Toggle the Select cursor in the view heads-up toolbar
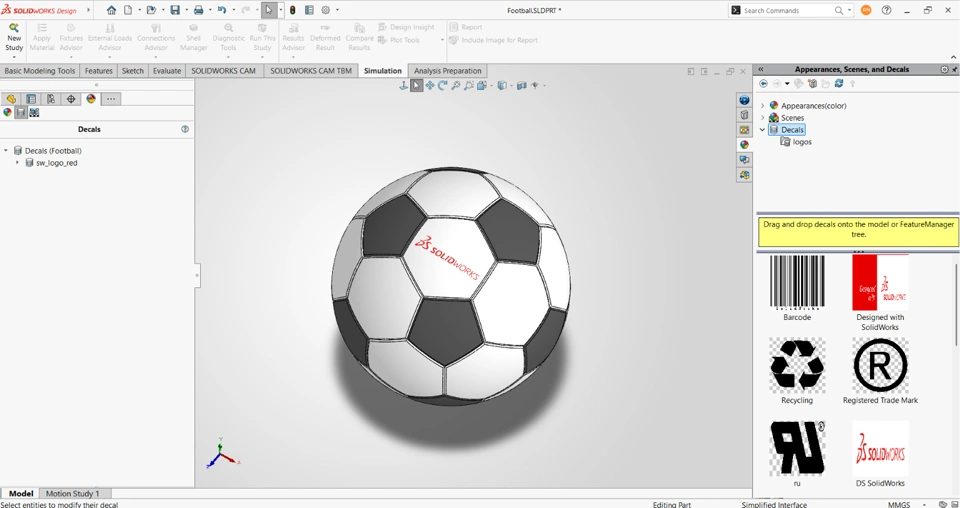960x508 pixels. pyautogui.click(x=416, y=86)
